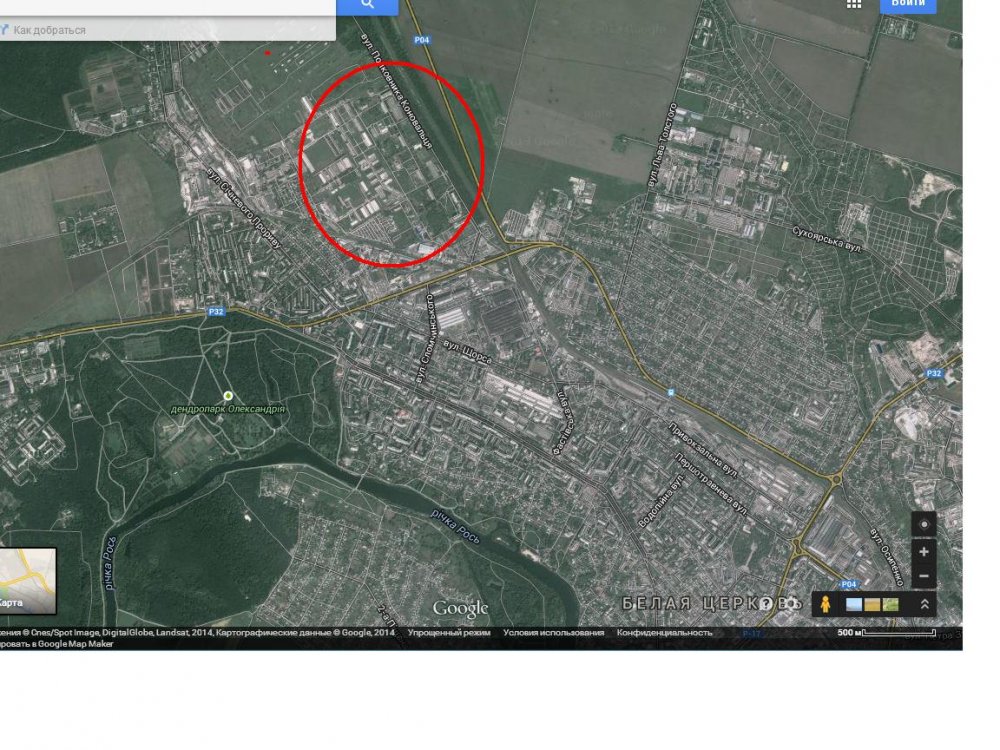Image resolution: width=1000 pixels, height=750 pixels.
Task: Open the green imagery thumbnail
Action: (890, 604)
